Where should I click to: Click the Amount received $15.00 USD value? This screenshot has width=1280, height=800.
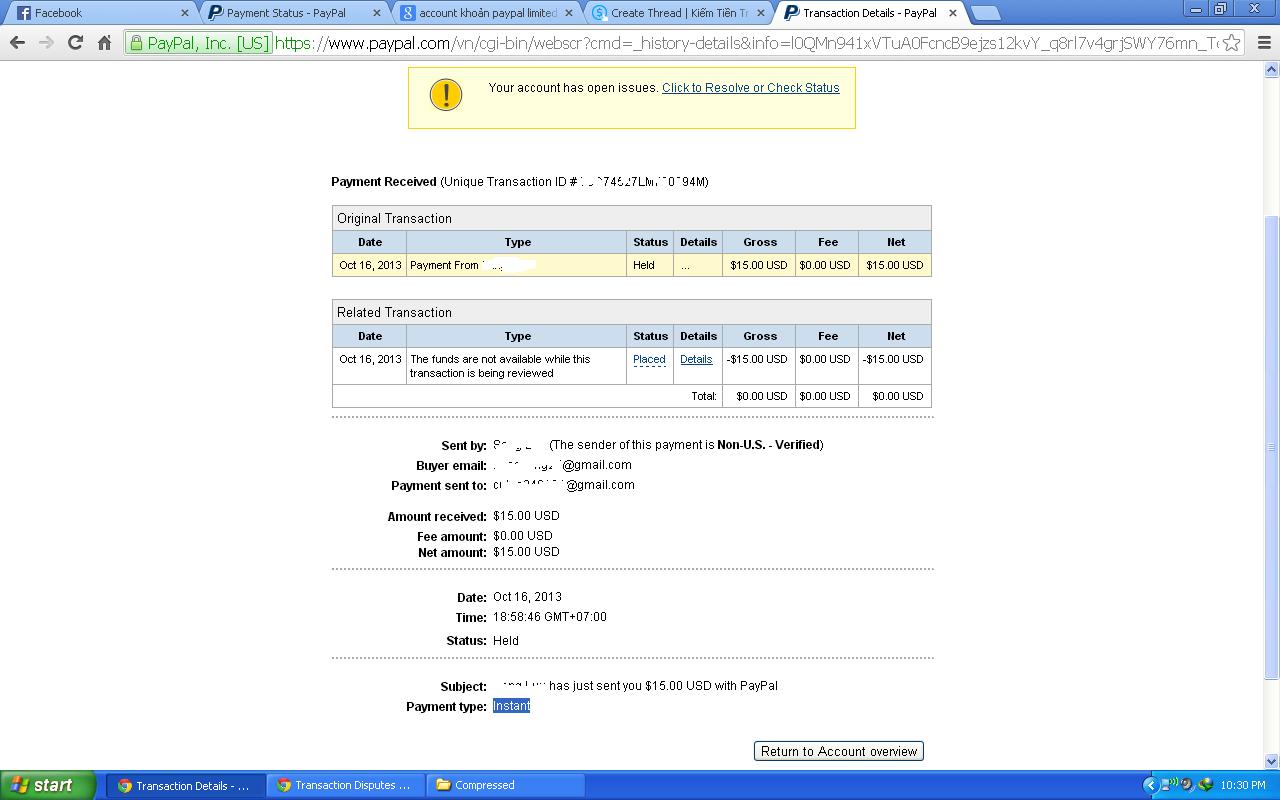[526, 516]
